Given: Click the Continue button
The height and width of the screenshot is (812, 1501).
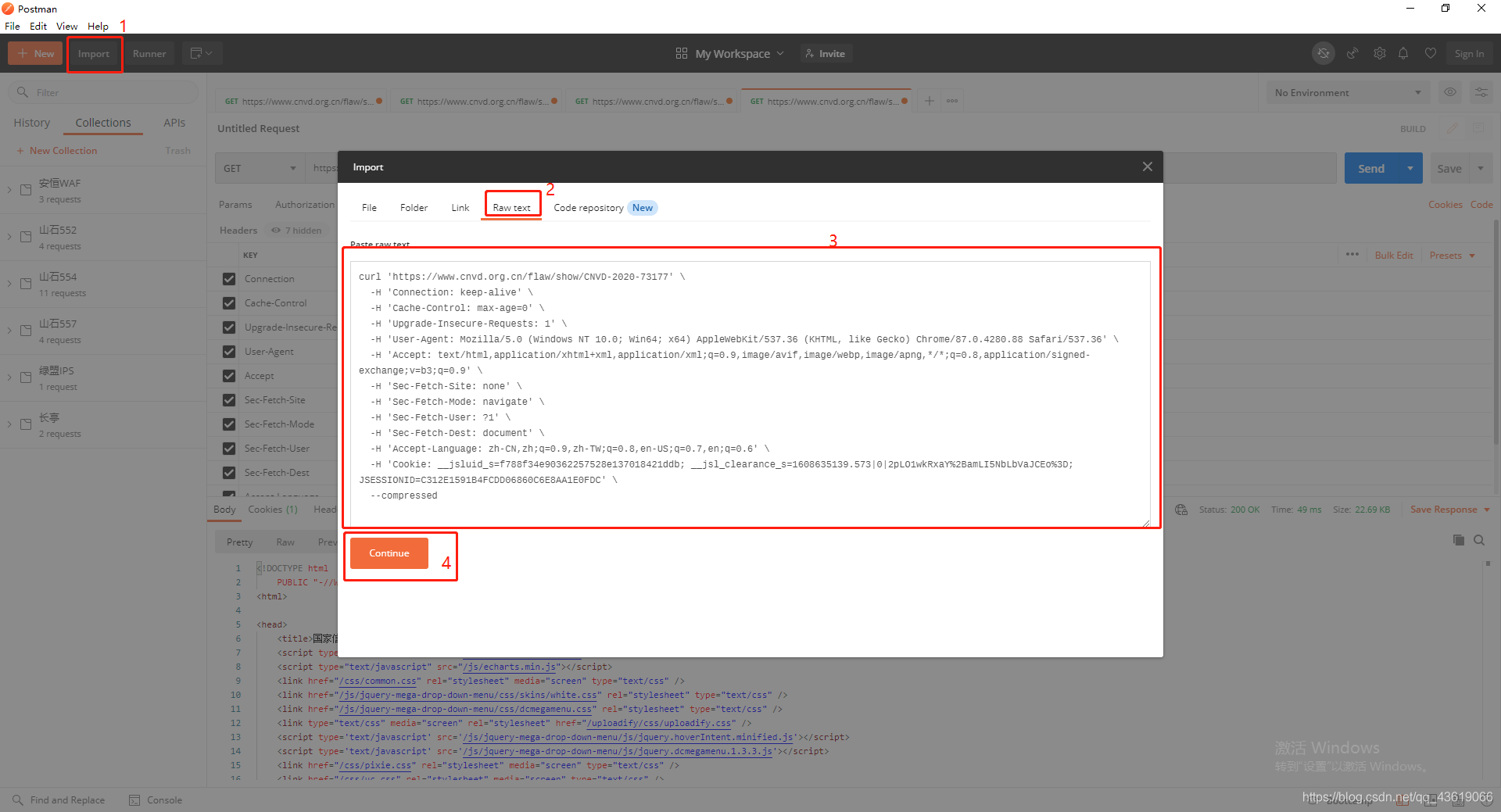Looking at the screenshot, I should (x=389, y=553).
